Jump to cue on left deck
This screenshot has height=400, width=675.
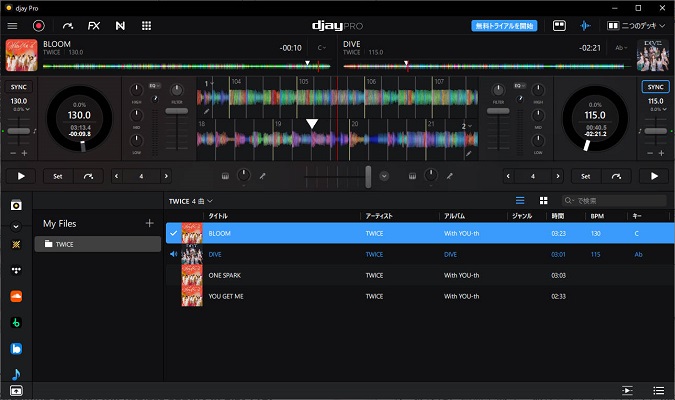(88, 176)
